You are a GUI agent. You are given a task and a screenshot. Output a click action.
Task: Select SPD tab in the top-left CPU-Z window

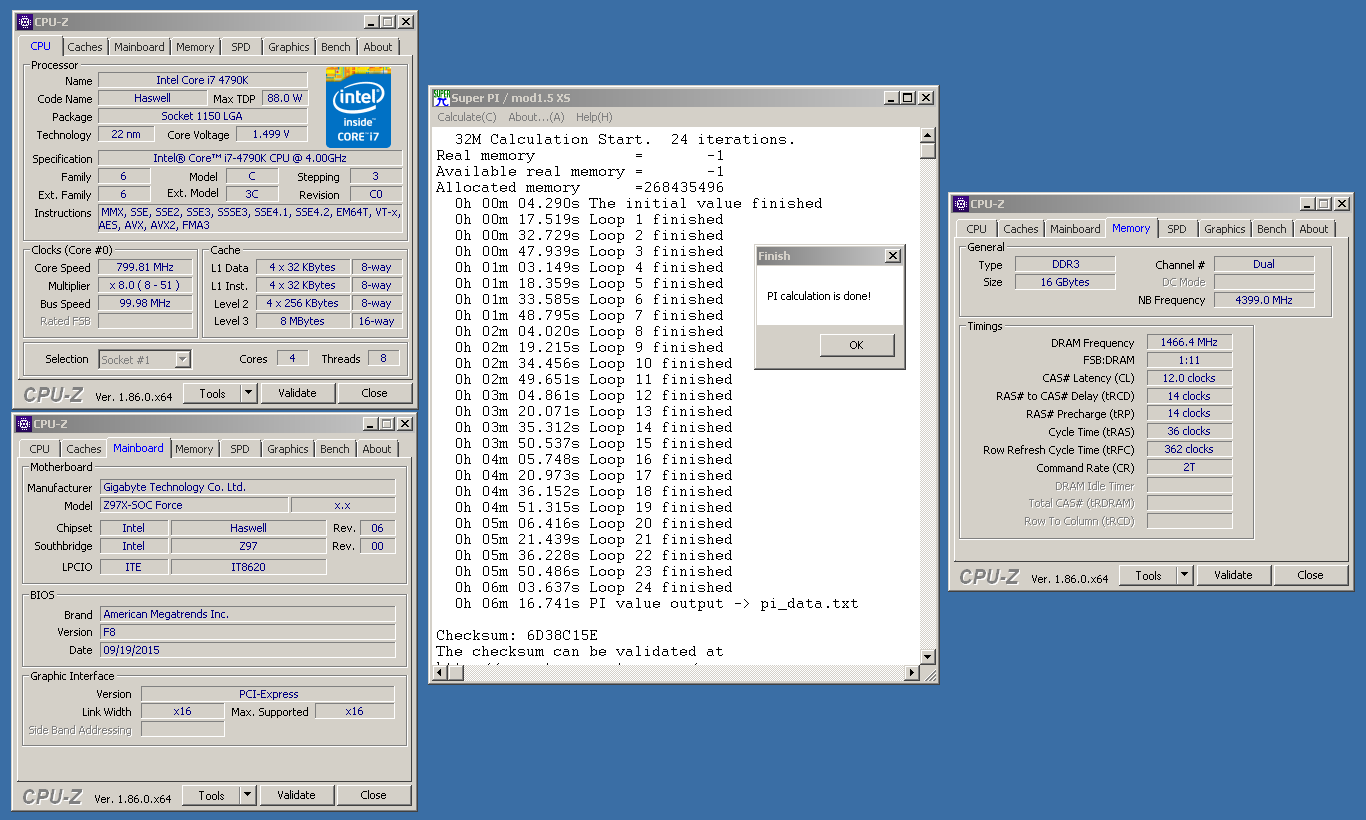(x=241, y=47)
